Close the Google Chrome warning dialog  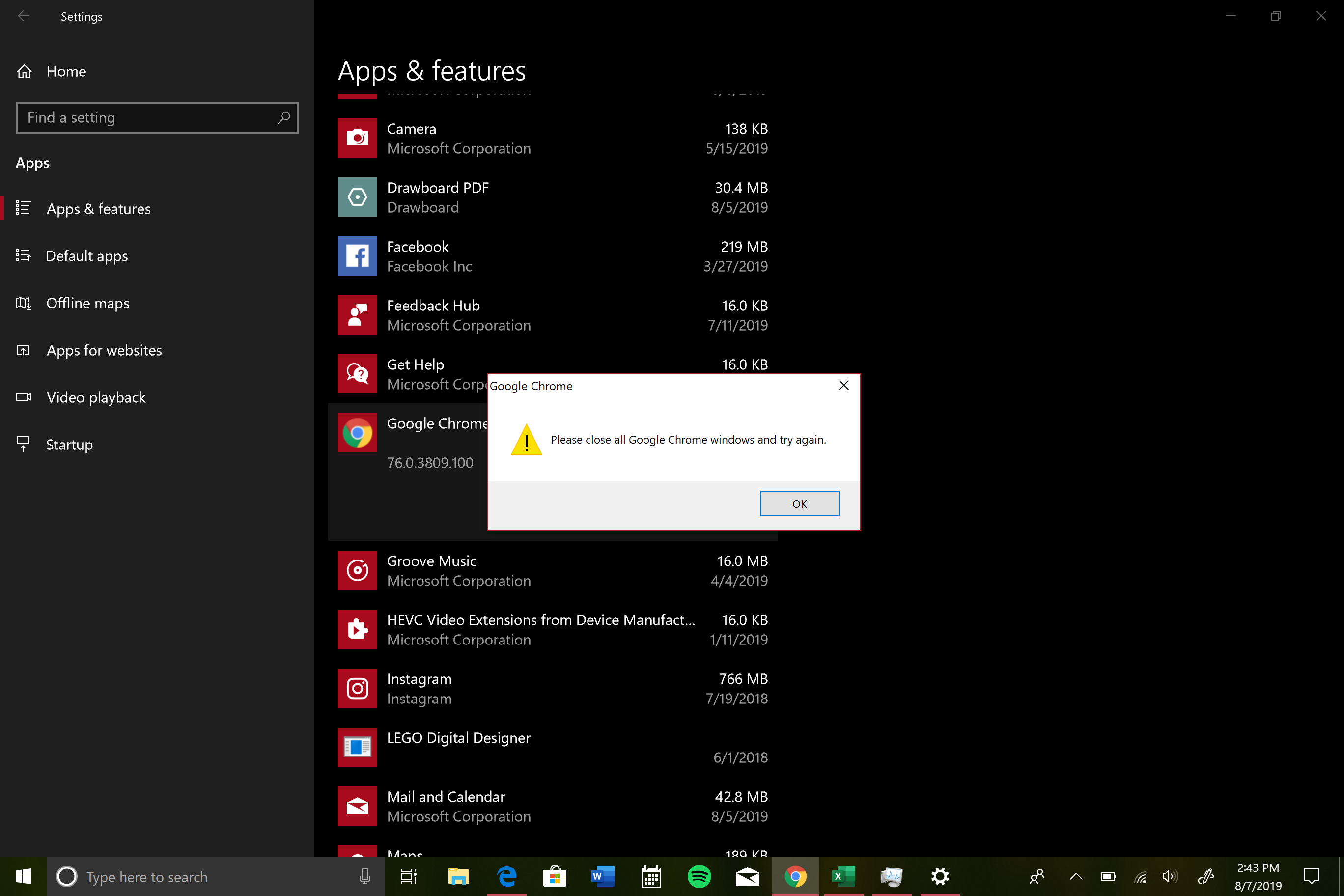(843, 386)
